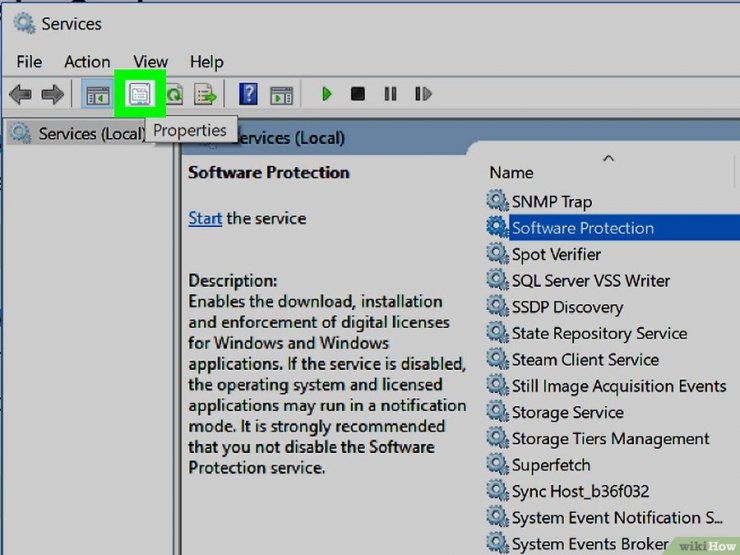This screenshot has width=740, height=555.
Task: Toggle Show/Hide Console Tree button
Action: pos(97,94)
